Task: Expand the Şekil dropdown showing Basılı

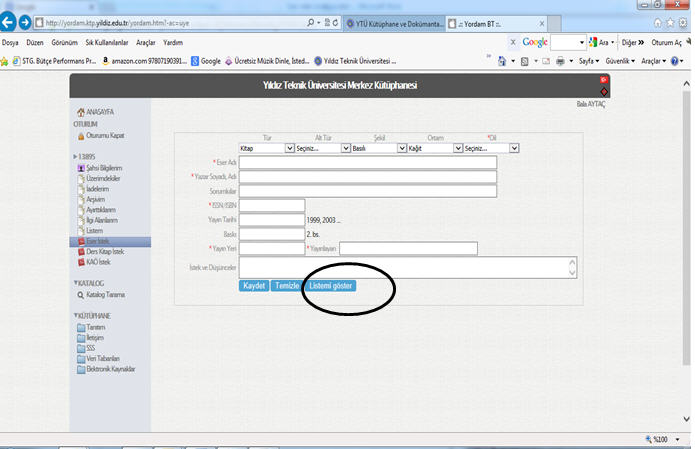Action: [x=399, y=148]
